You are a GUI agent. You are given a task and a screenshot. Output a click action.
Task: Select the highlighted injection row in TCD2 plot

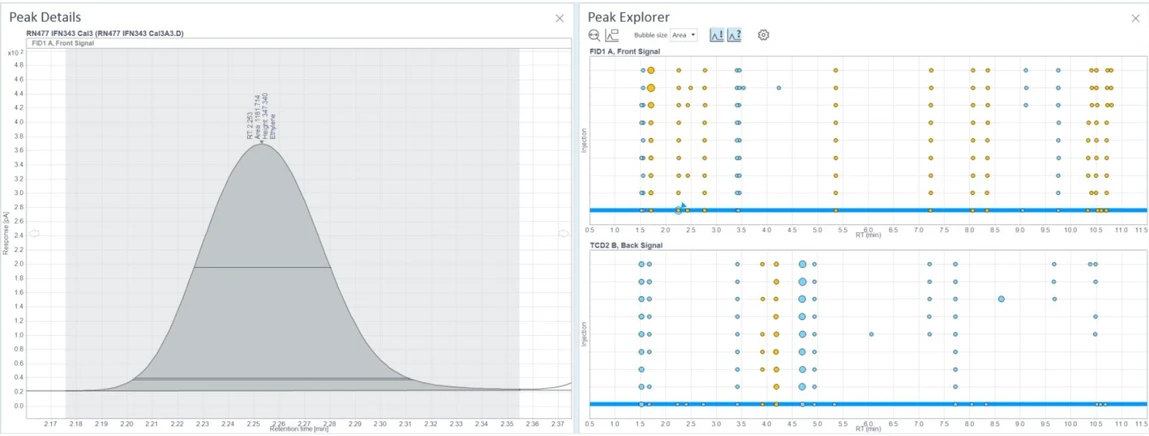tap(866, 404)
